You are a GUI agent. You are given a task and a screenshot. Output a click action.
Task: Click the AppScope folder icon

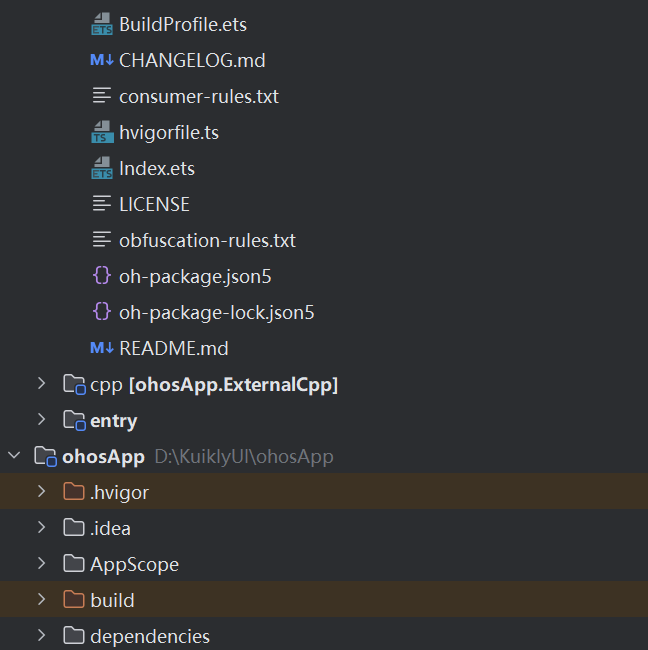coord(74,564)
